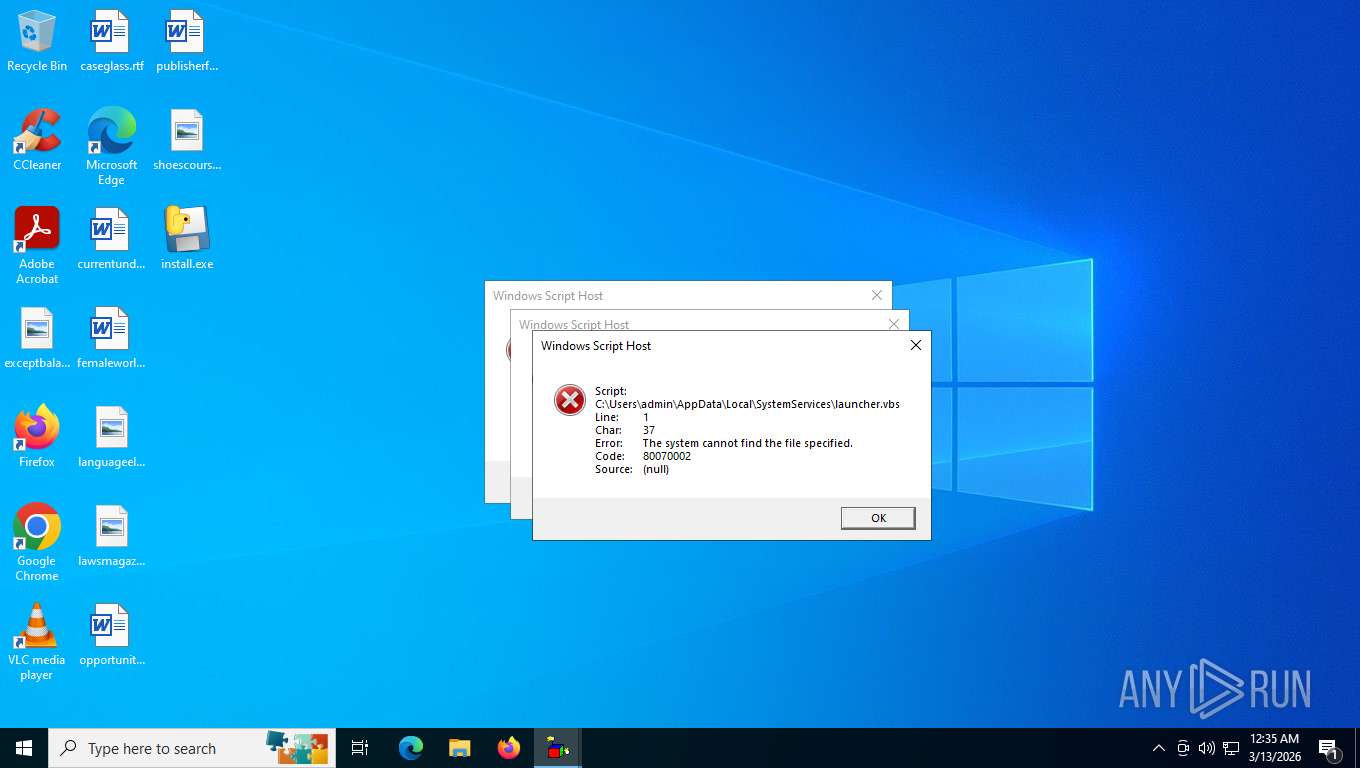Click the running script app taskbar icon
Screen dimensions: 1360x768
coord(558,748)
